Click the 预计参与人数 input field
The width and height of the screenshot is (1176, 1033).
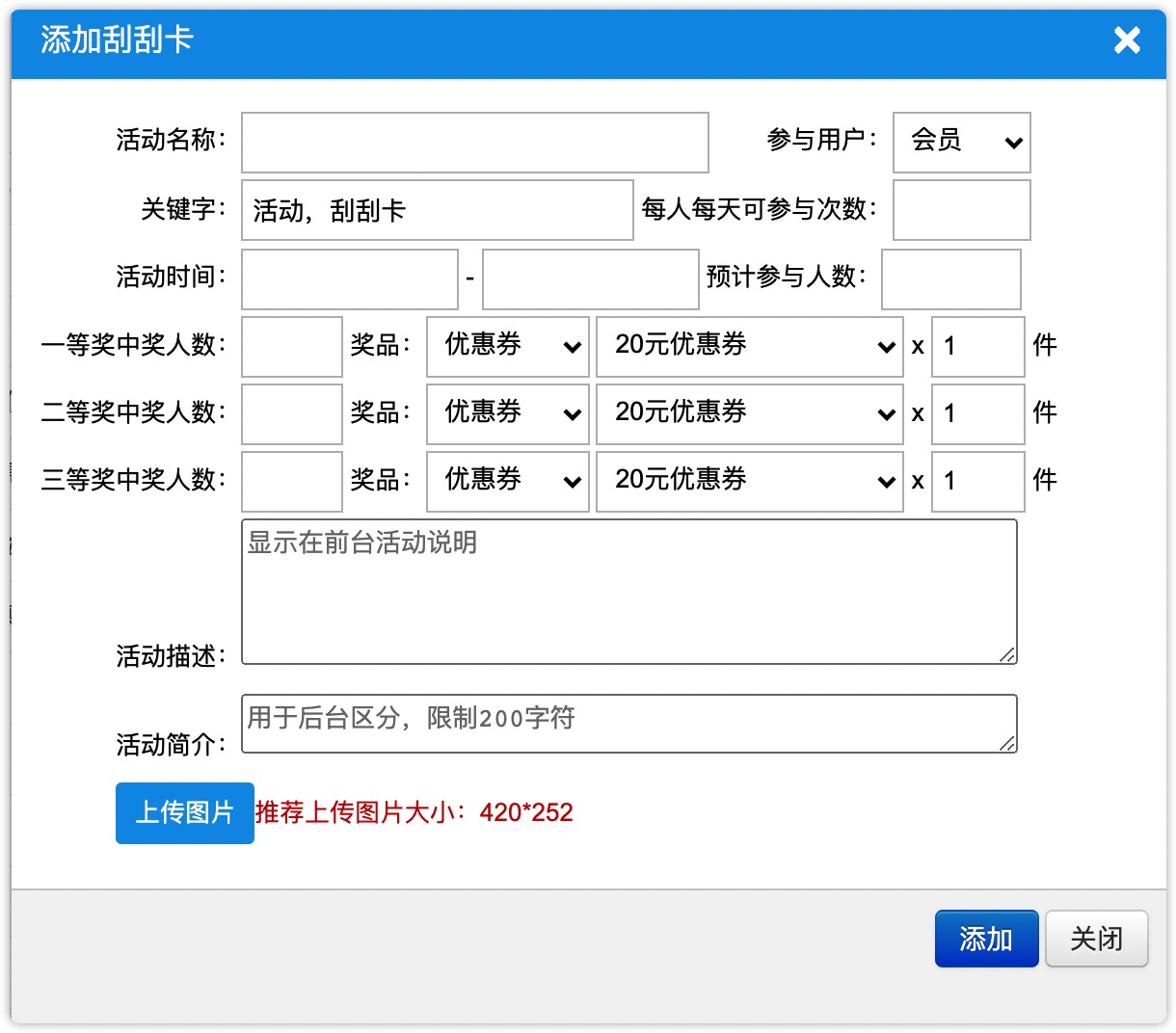(950, 279)
